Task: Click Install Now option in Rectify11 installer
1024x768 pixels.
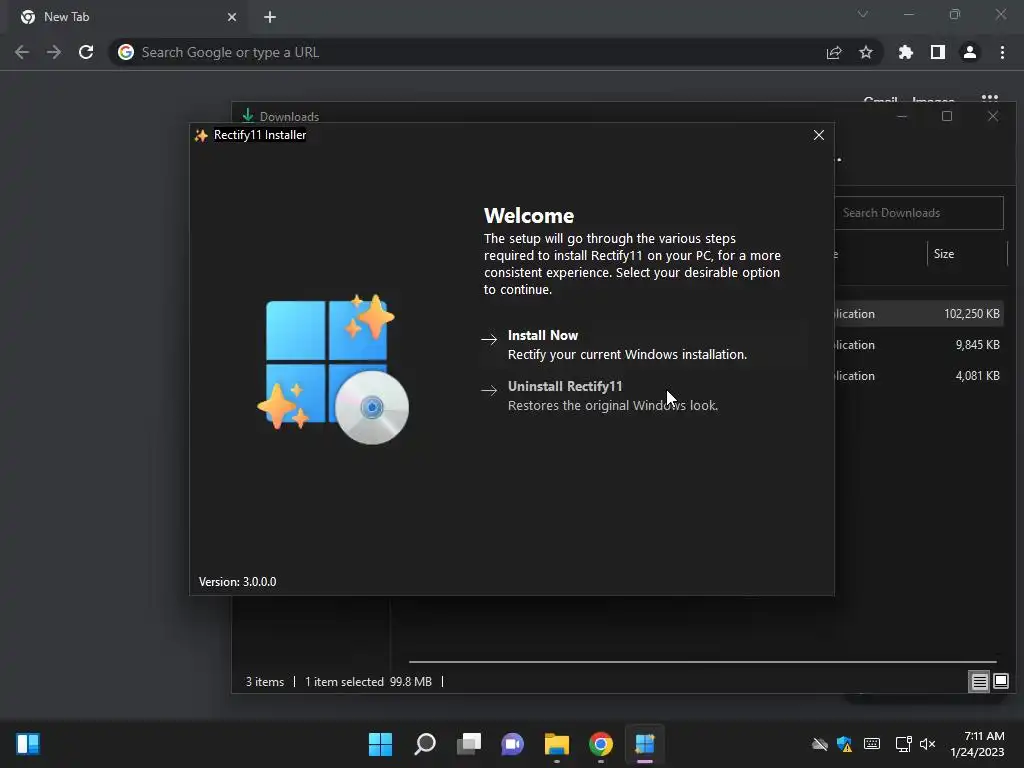Action: [x=643, y=345]
